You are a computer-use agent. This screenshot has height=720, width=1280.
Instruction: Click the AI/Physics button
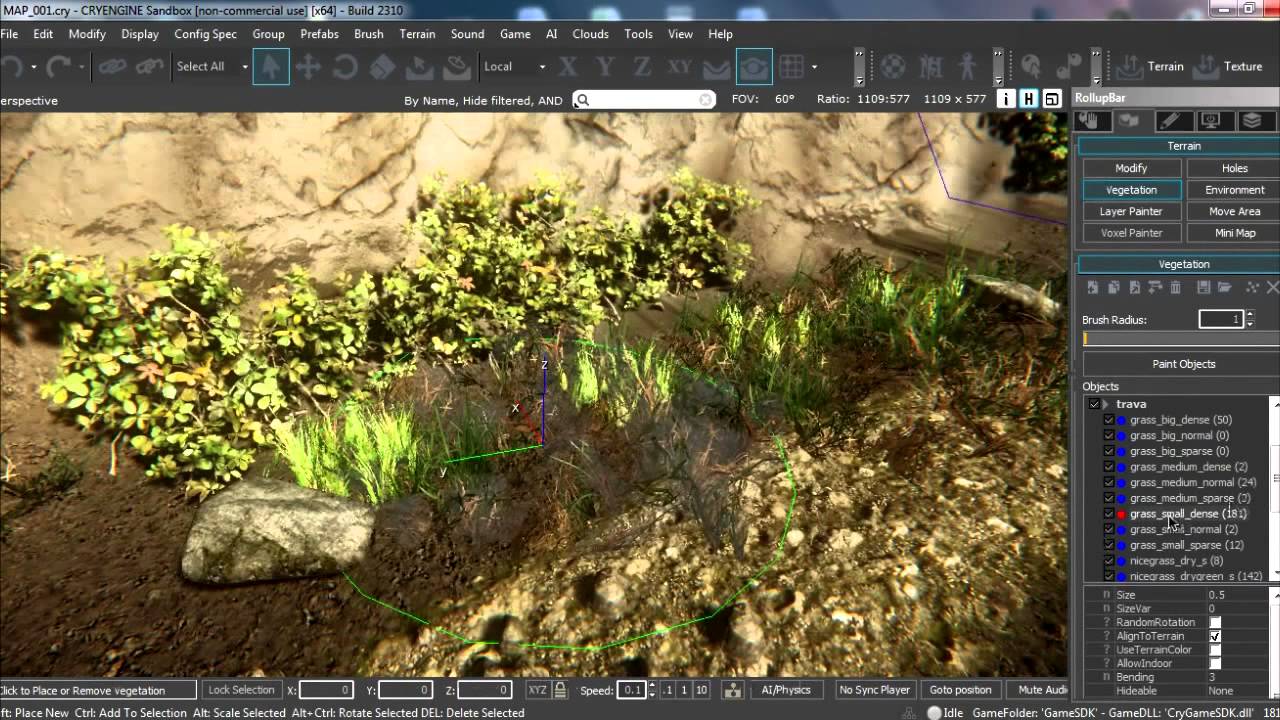(786, 690)
